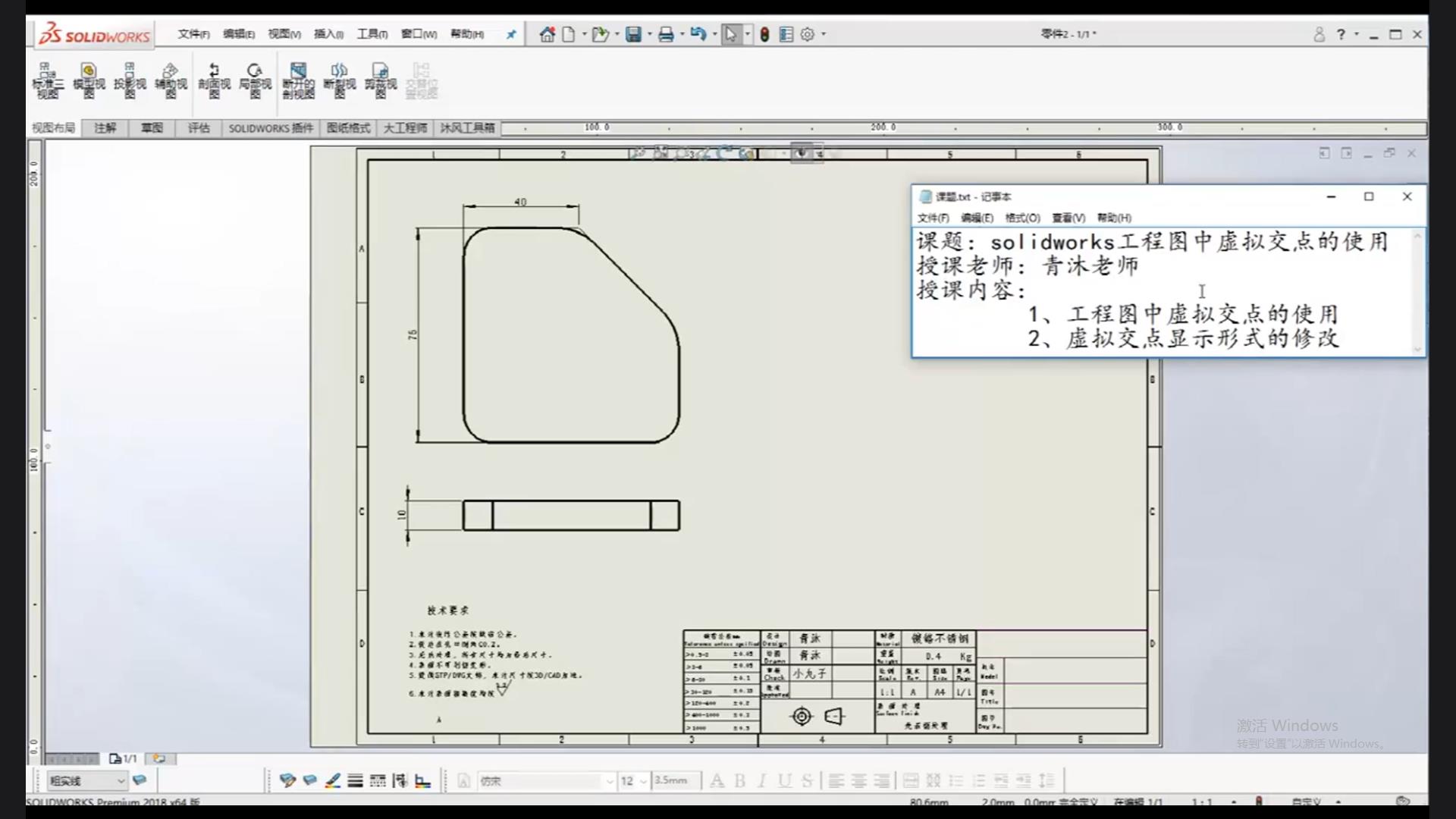Image resolution: width=1456 pixels, height=819 pixels.
Task: Expand the Undo dropdown arrow
Action: 714,34
